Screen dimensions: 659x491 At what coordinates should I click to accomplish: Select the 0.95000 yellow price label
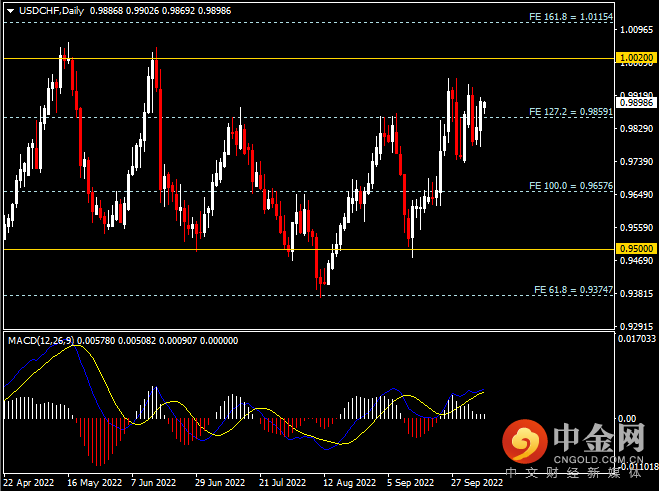pos(637,248)
